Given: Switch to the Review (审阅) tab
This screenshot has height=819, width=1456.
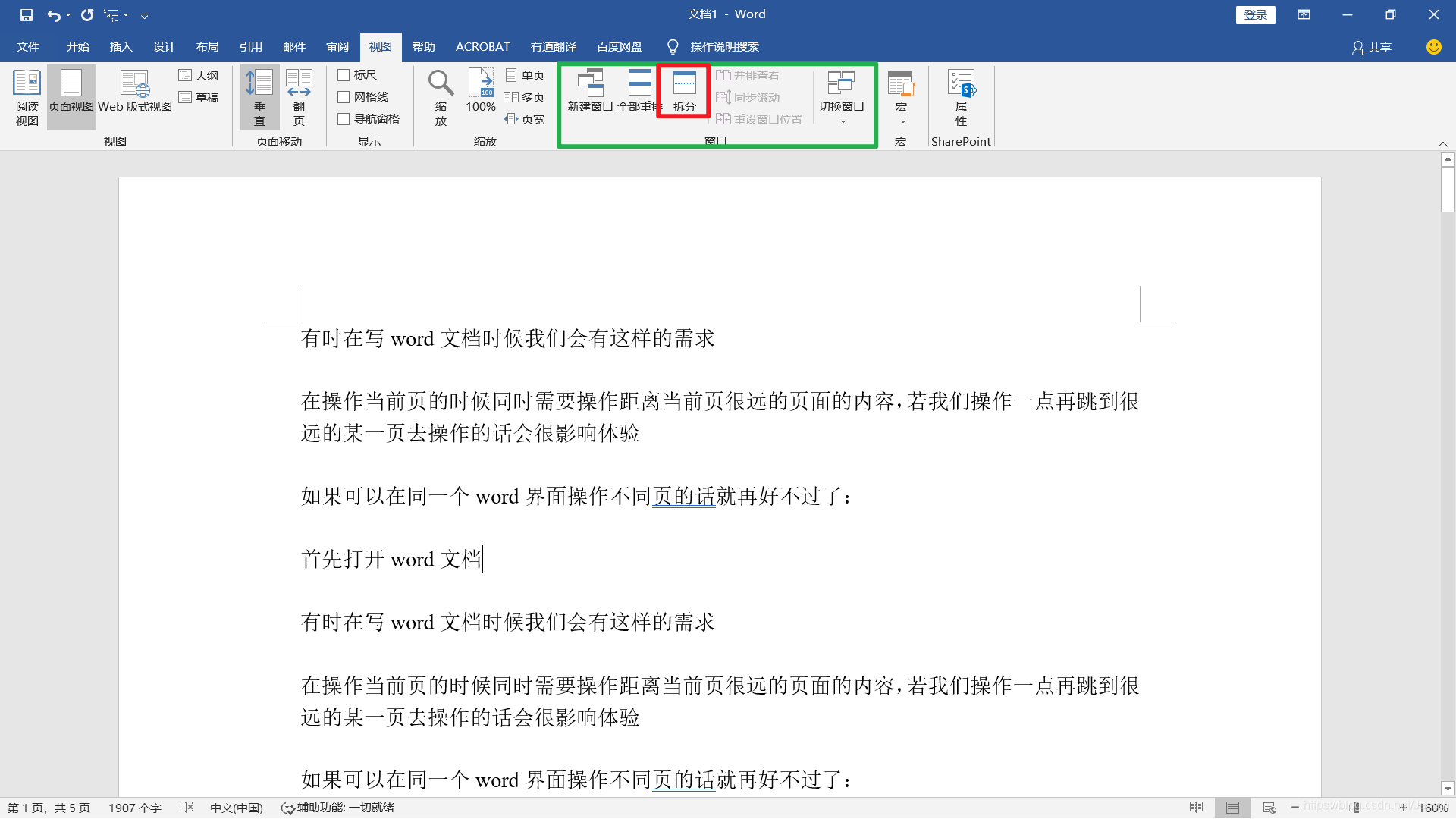Looking at the screenshot, I should (337, 47).
